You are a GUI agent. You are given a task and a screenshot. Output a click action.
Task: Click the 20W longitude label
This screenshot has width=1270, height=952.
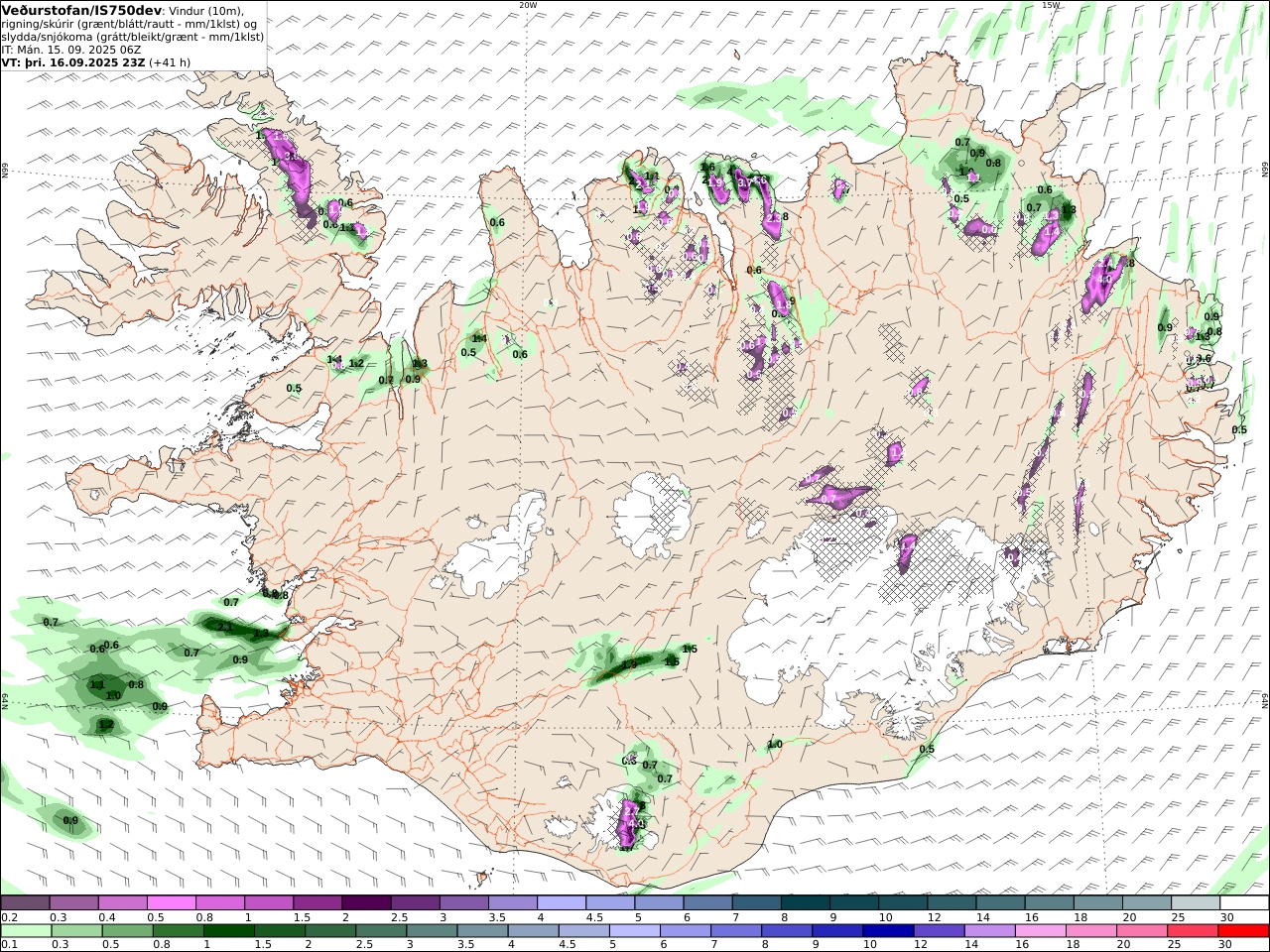pos(528,4)
